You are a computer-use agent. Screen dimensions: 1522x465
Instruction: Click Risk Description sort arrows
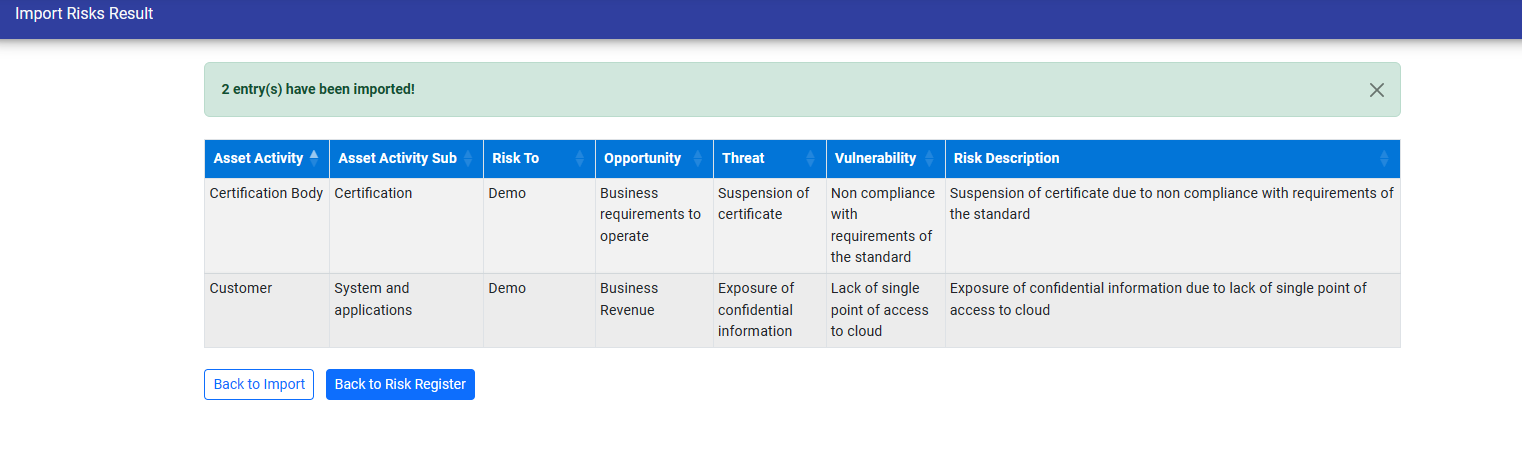point(1384,159)
